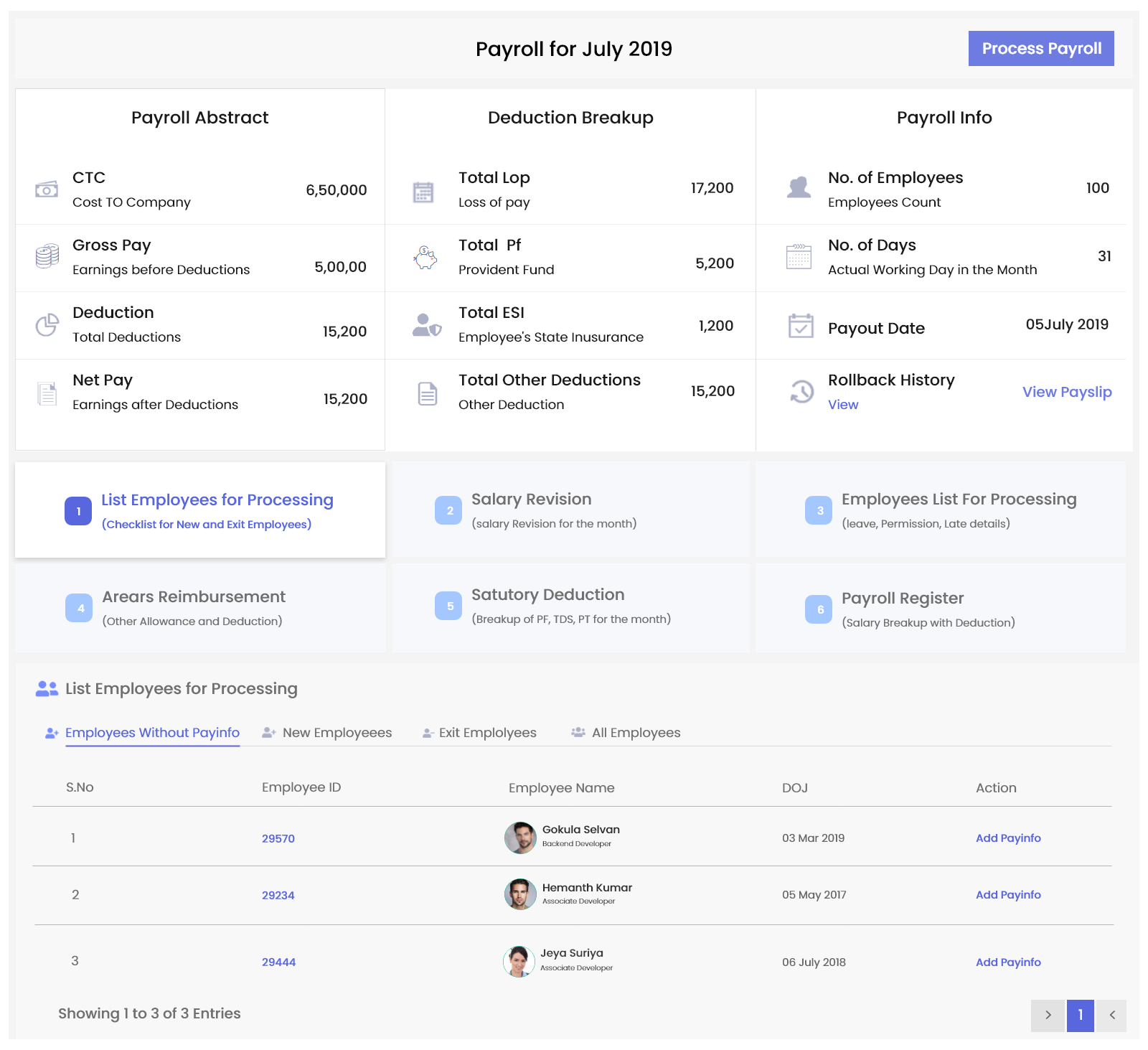Click the Exit Employees tab icon

coord(428,733)
